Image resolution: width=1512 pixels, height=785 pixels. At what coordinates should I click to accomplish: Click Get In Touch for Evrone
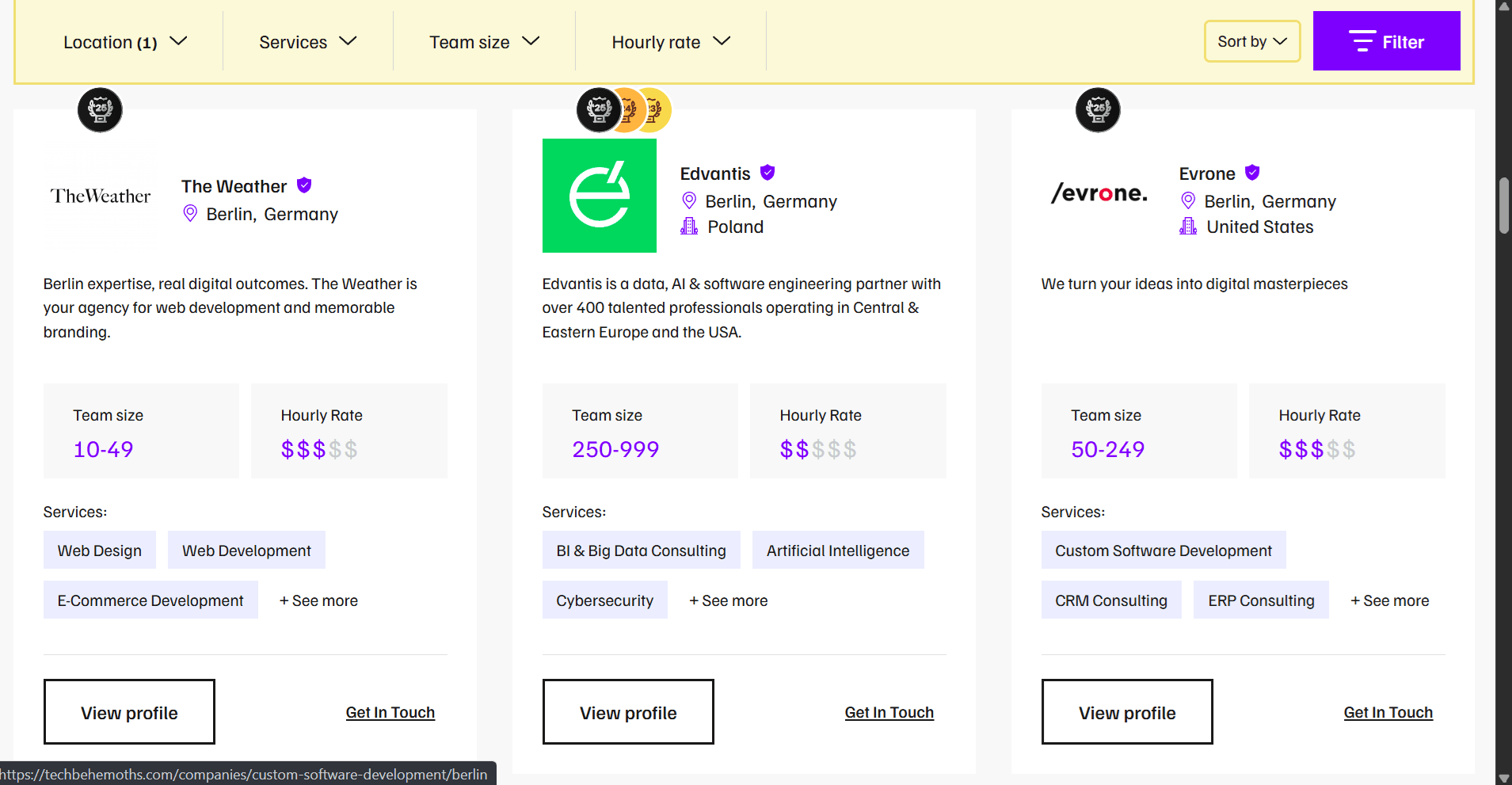click(x=1388, y=712)
